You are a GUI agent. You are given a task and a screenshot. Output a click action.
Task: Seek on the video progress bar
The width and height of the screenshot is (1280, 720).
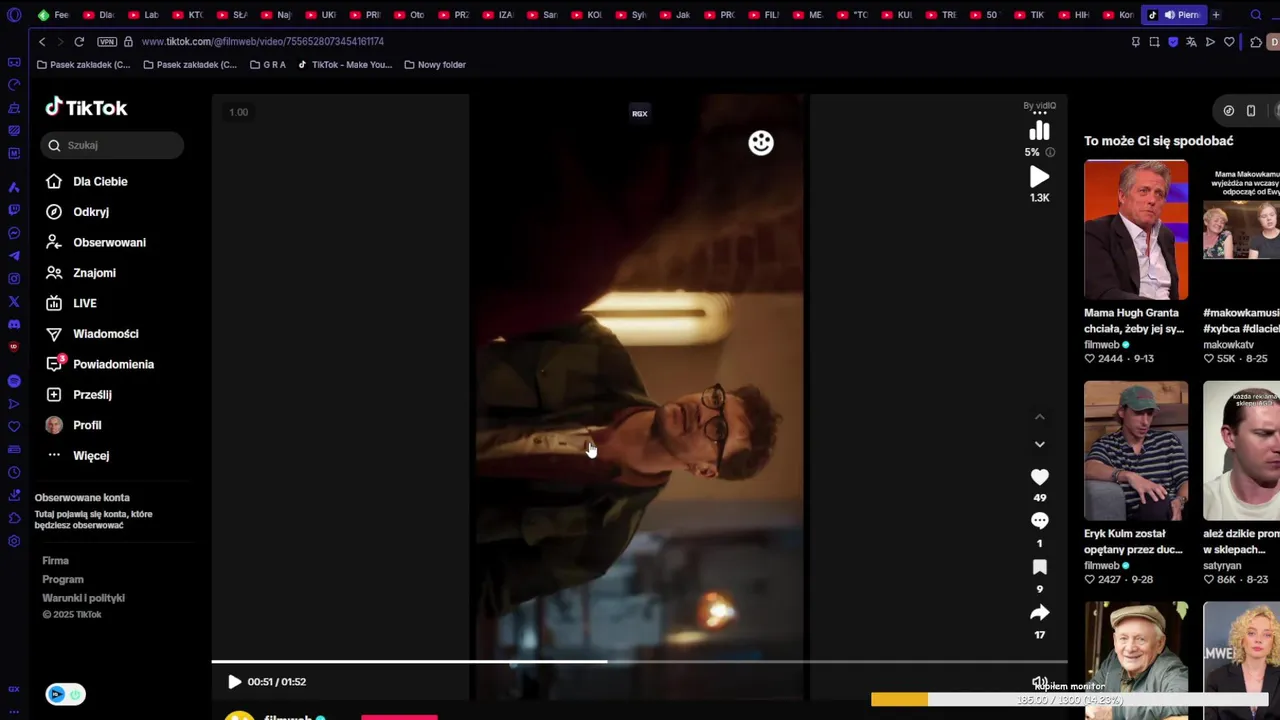point(639,661)
